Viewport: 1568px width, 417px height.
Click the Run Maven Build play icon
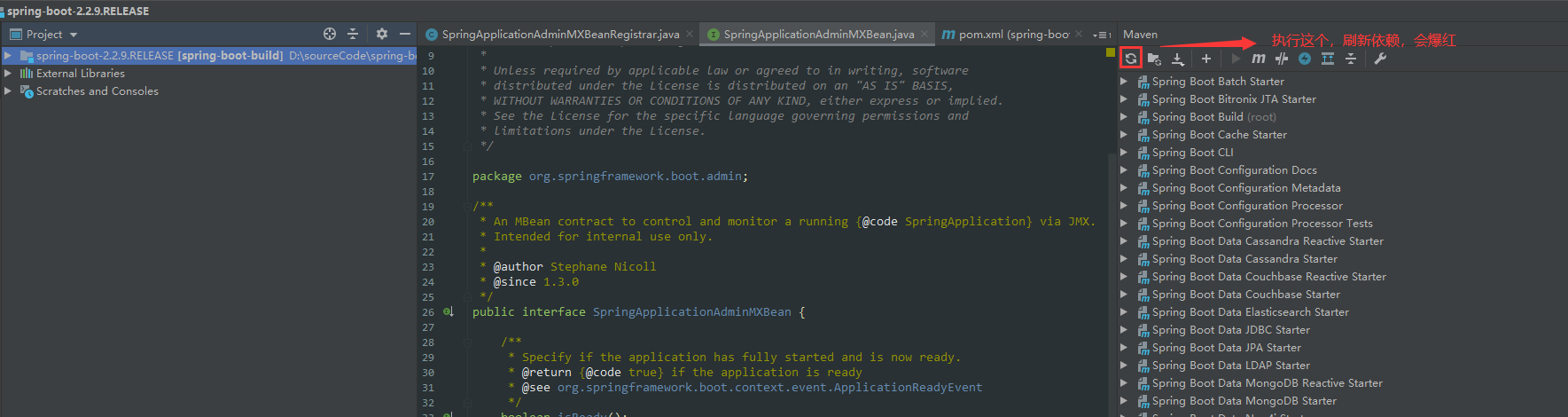click(x=1236, y=59)
